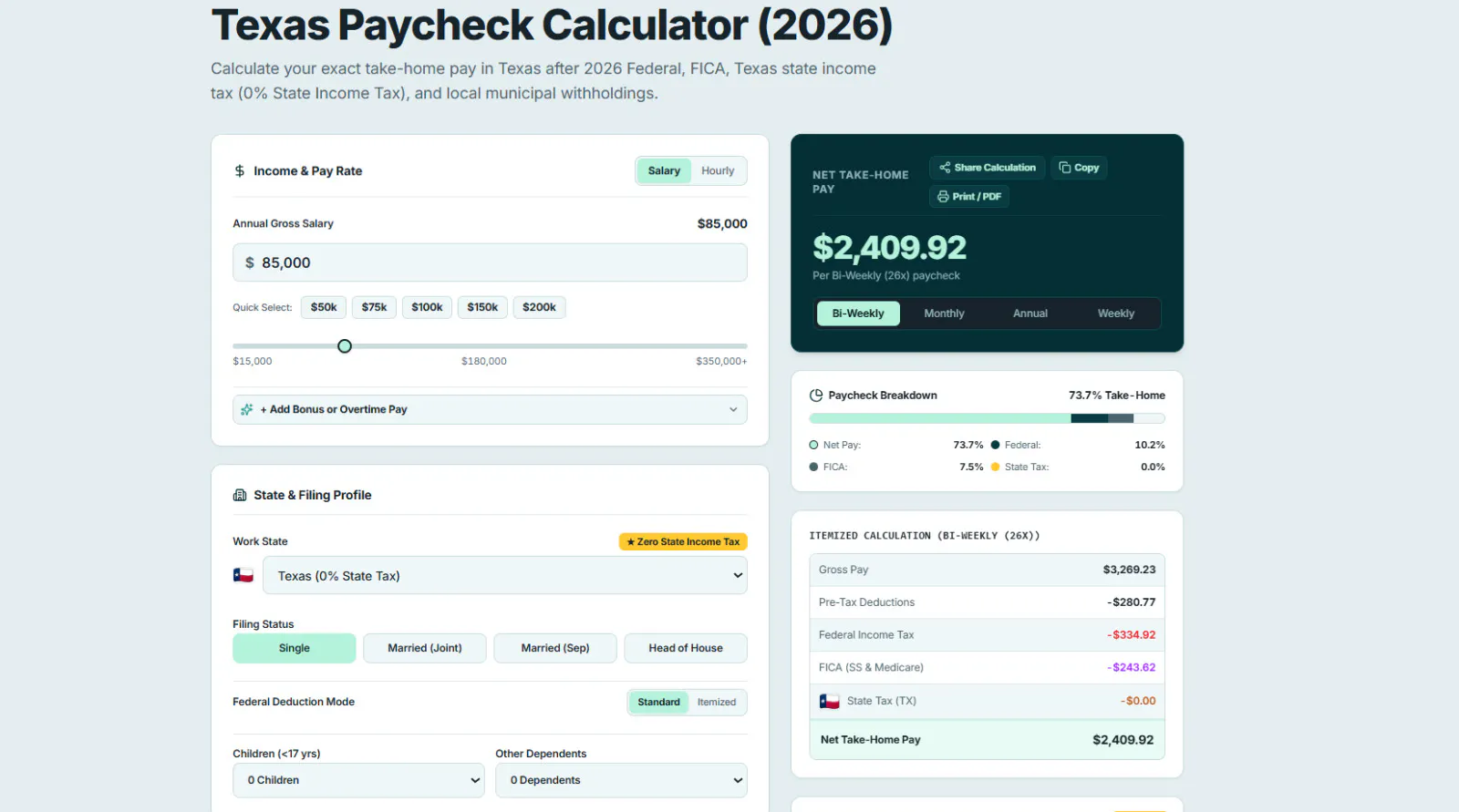Switch to the Bi-Weekly pay period tab
Viewport: 1459px width, 812px height.
click(858, 313)
